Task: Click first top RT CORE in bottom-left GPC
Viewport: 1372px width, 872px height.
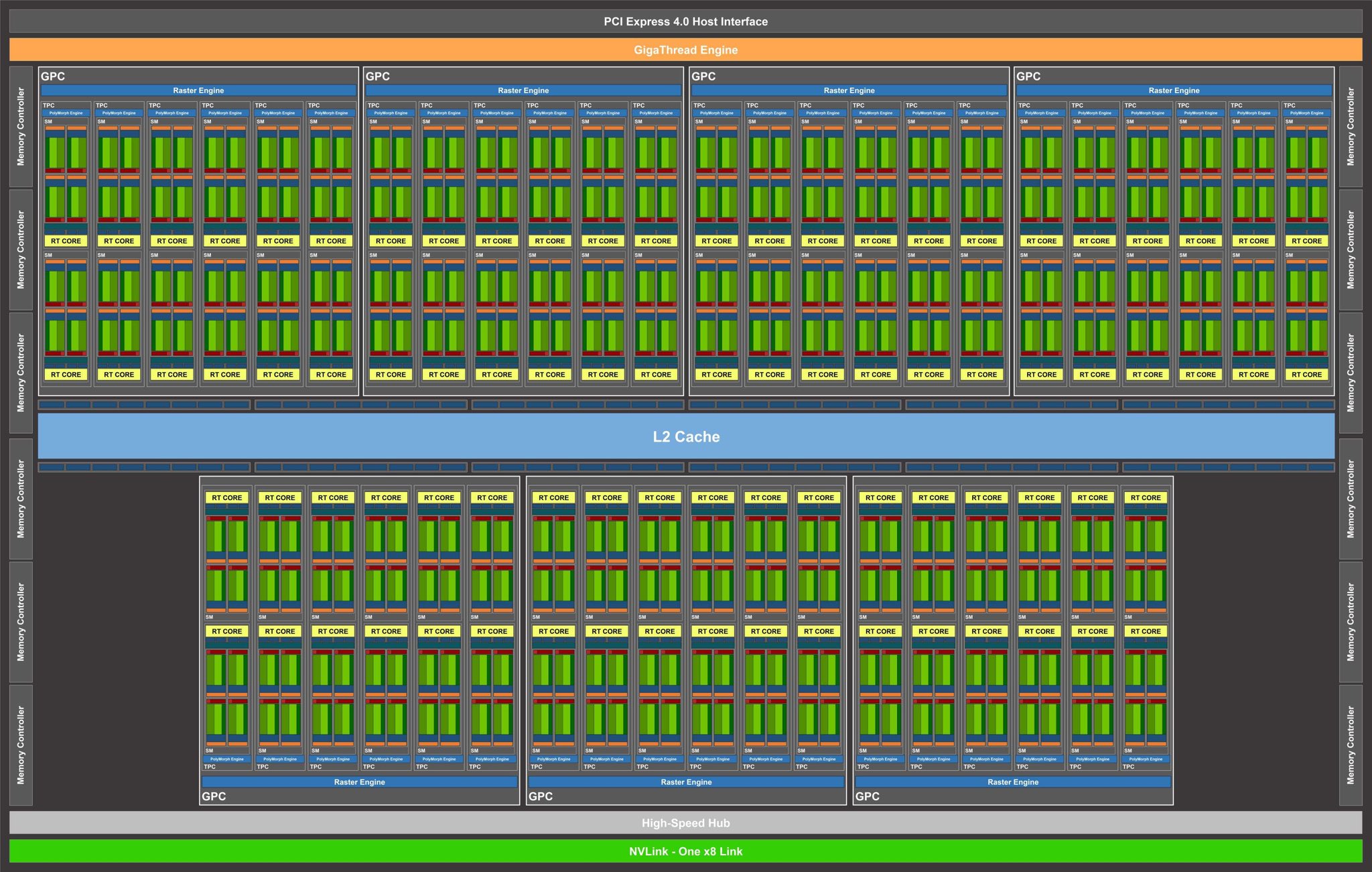Action: click(226, 497)
